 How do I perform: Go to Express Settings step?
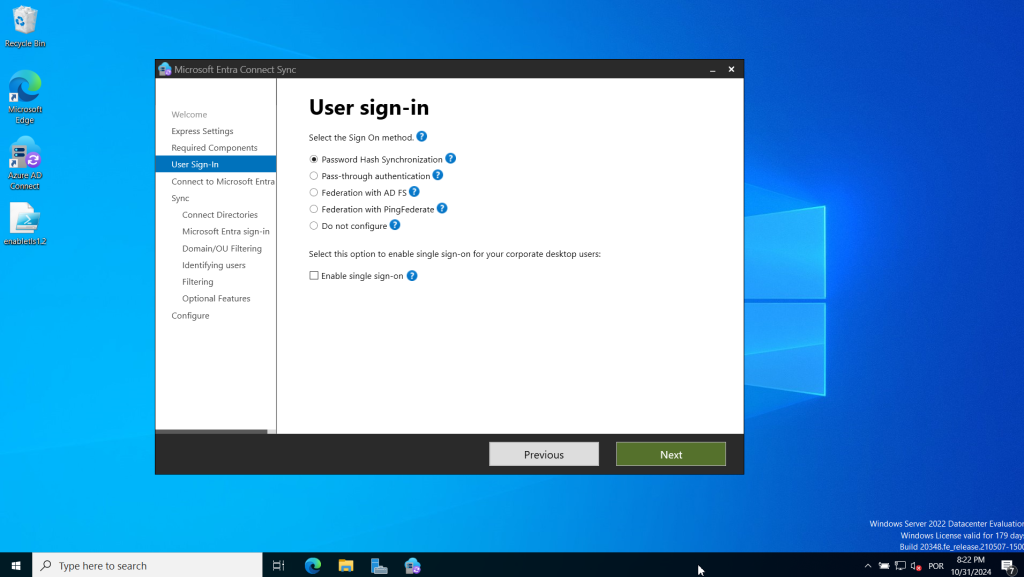click(202, 131)
